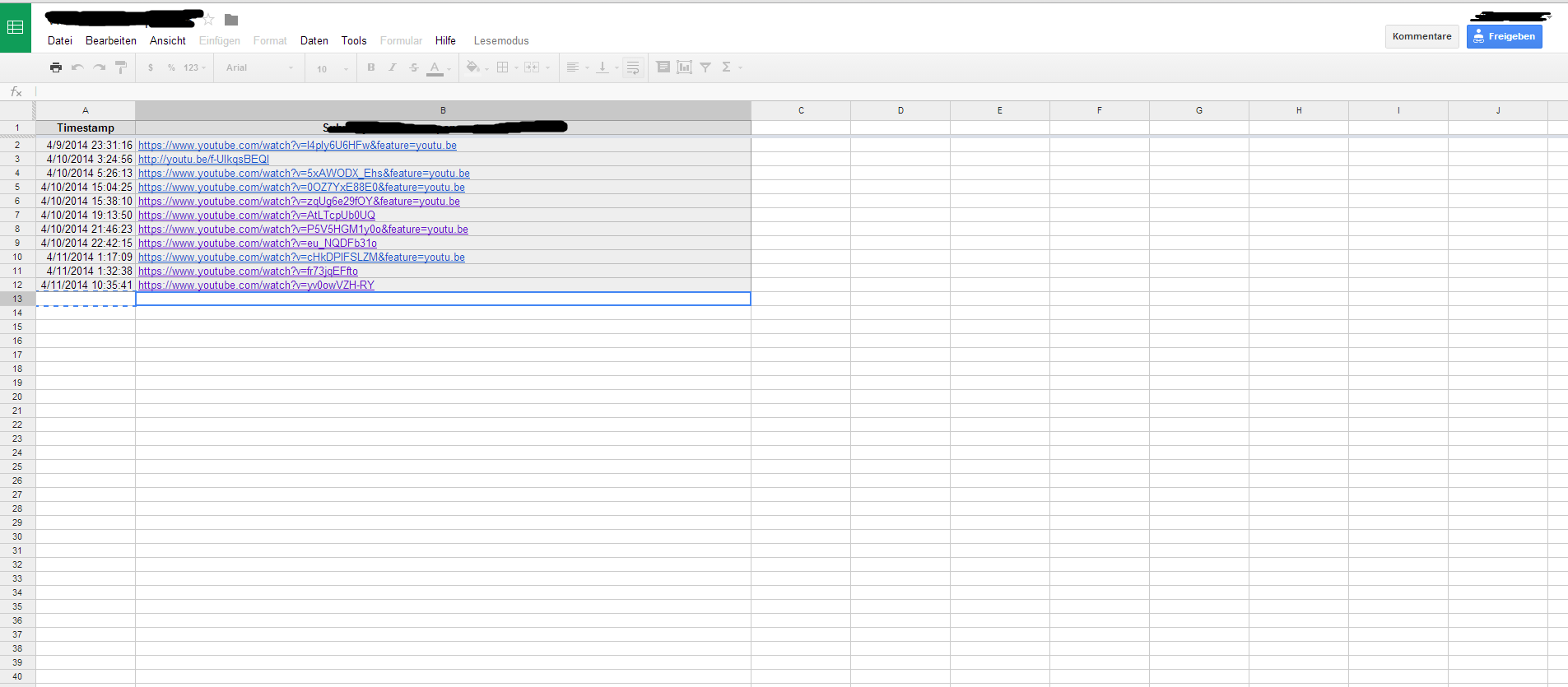Viewport: 1568px width, 687px height.
Task: Expand the Functions dropdown arrow
Action: 740,68
